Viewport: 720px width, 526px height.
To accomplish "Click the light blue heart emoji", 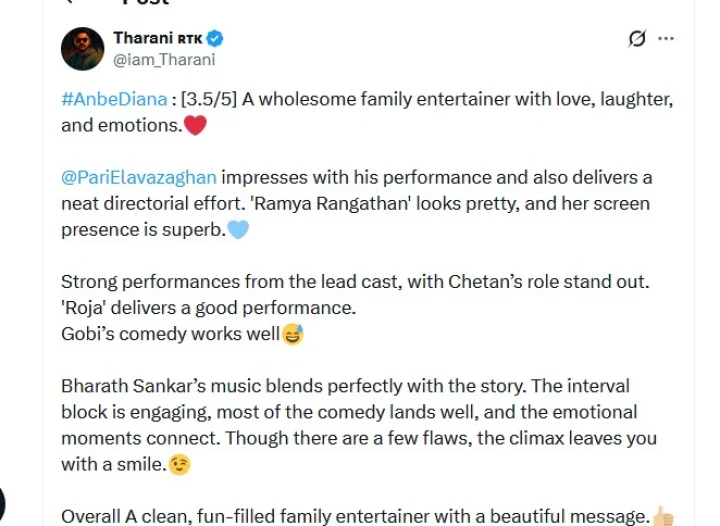I will [x=238, y=229].
